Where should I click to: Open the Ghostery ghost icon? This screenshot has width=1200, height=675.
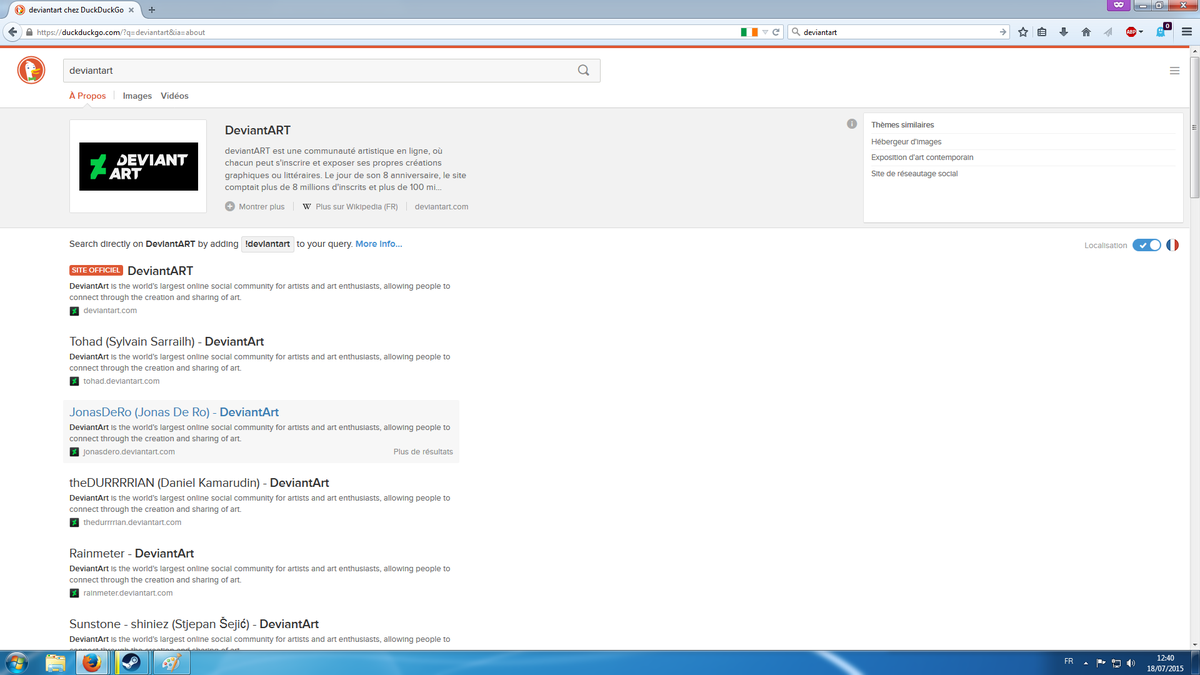pyautogui.click(x=1162, y=31)
